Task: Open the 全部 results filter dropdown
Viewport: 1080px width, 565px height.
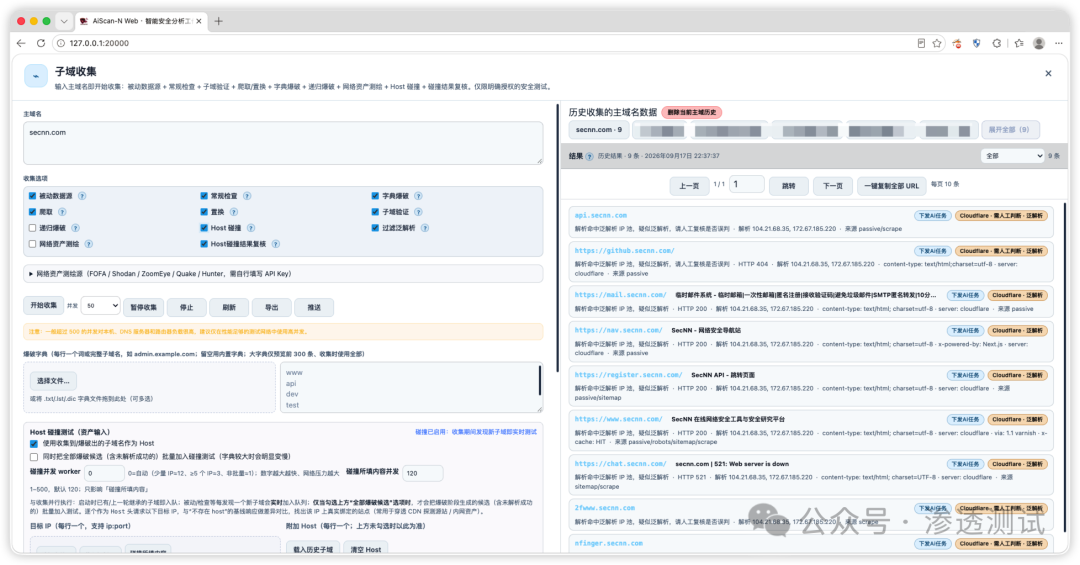Action: [x=1012, y=156]
